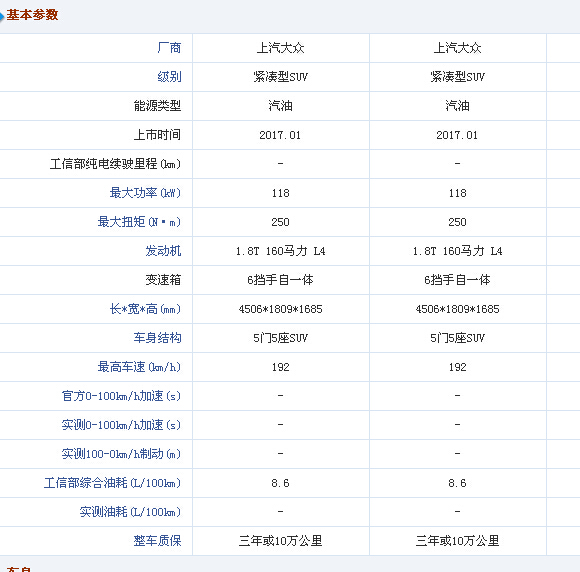Click 192 top speed in first column
This screenshot has height=572, width=580.
coord(280,367)
